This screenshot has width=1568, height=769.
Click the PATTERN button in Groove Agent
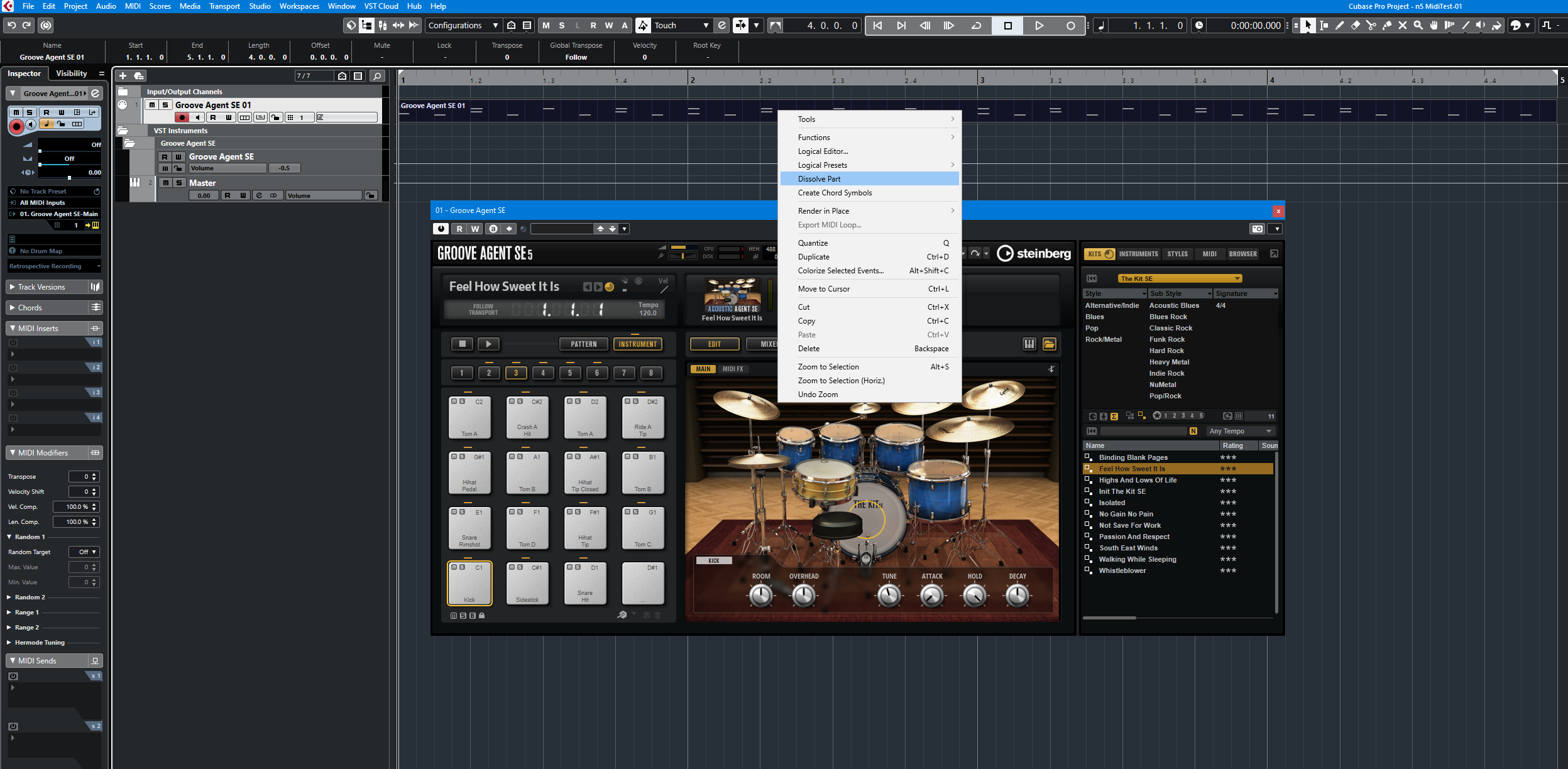pos(583,344)
